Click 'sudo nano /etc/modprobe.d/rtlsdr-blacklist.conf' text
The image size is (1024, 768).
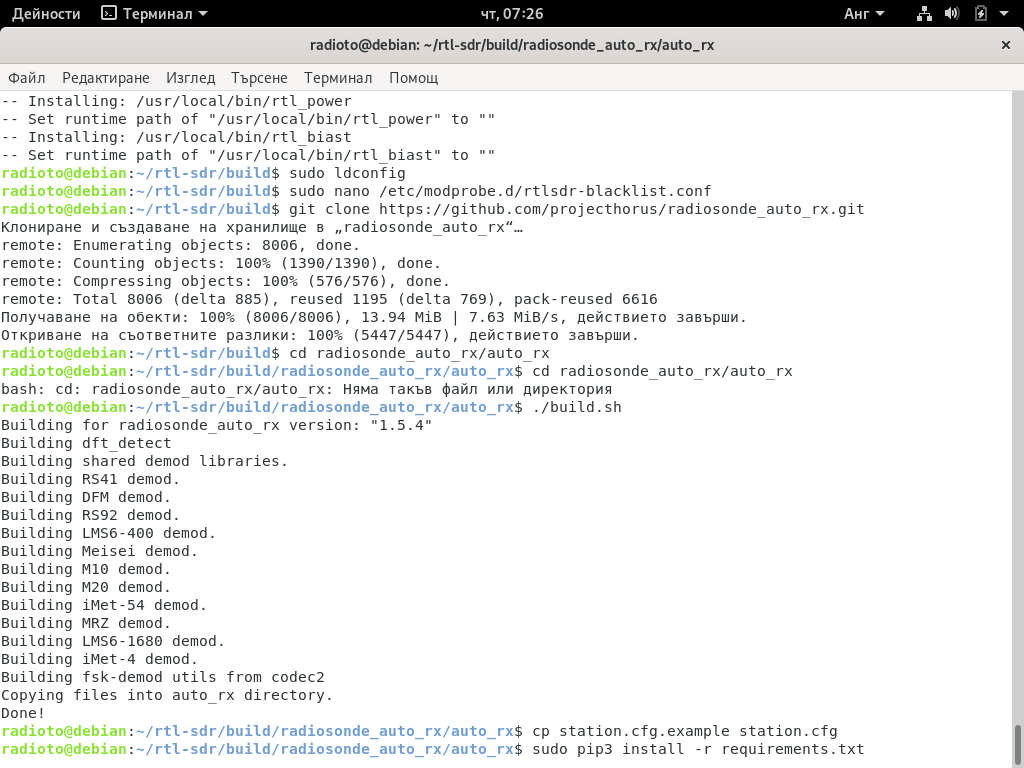pos(500,191)
